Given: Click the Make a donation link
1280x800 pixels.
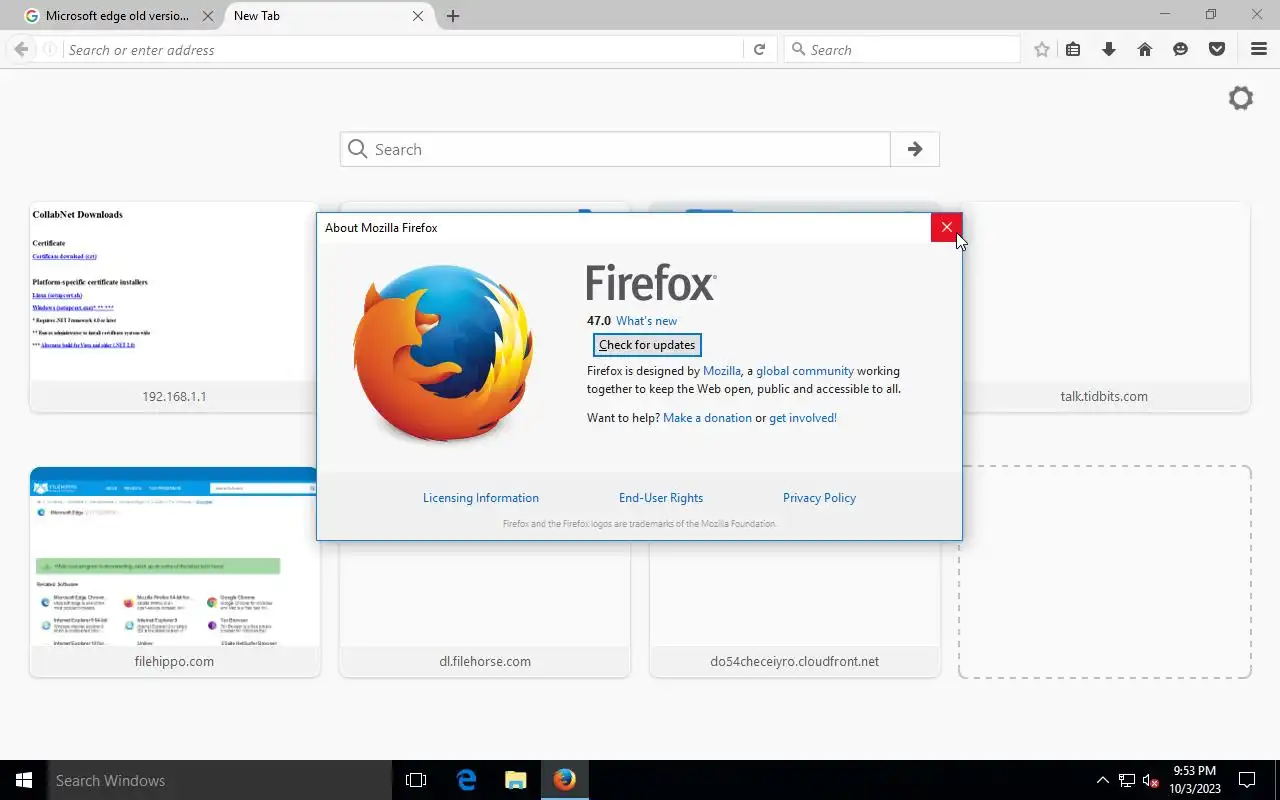Looking at the screenshot, I should tap(707, 418).
